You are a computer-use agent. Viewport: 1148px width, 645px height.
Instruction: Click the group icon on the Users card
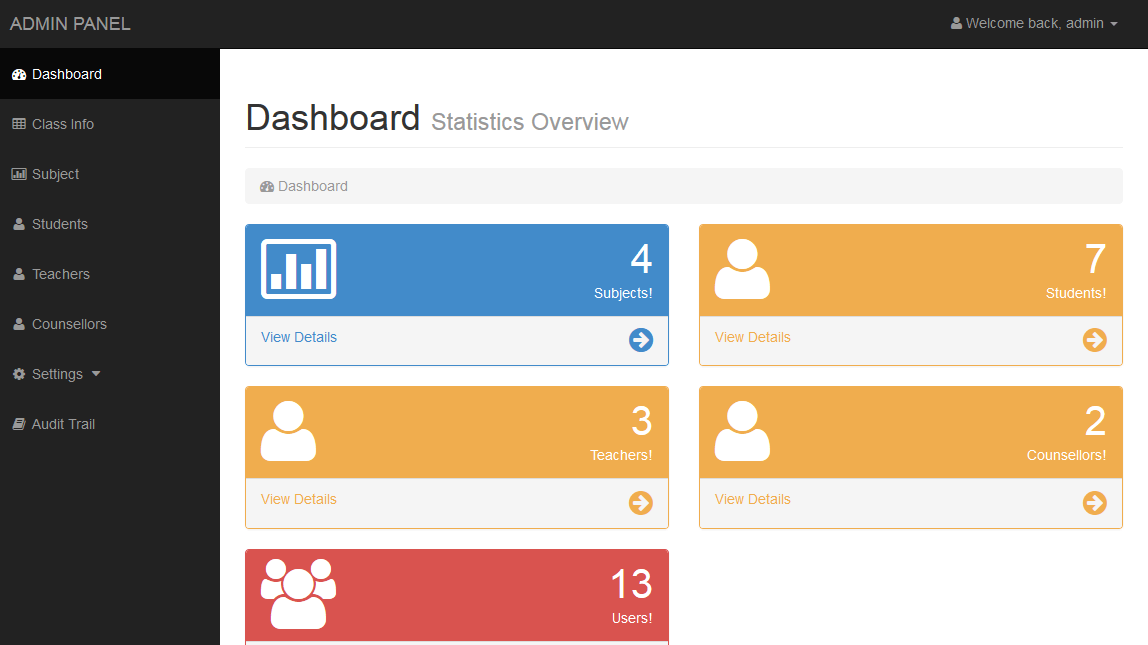coord(297,593)
